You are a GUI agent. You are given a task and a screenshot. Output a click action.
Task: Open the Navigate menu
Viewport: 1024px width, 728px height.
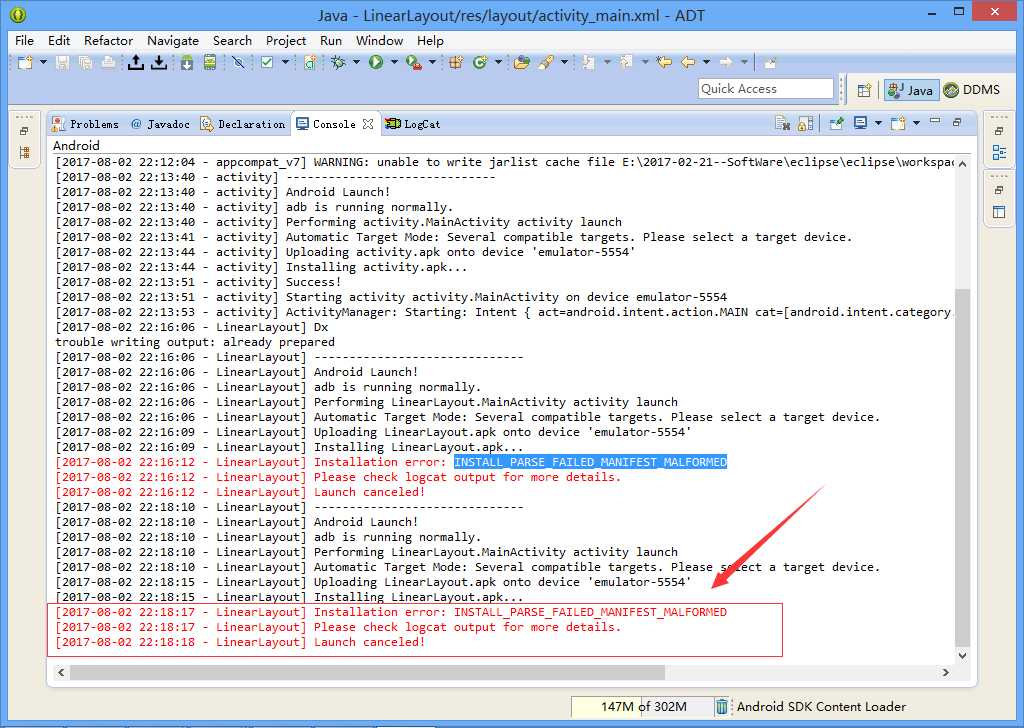(x=173, y=40)
